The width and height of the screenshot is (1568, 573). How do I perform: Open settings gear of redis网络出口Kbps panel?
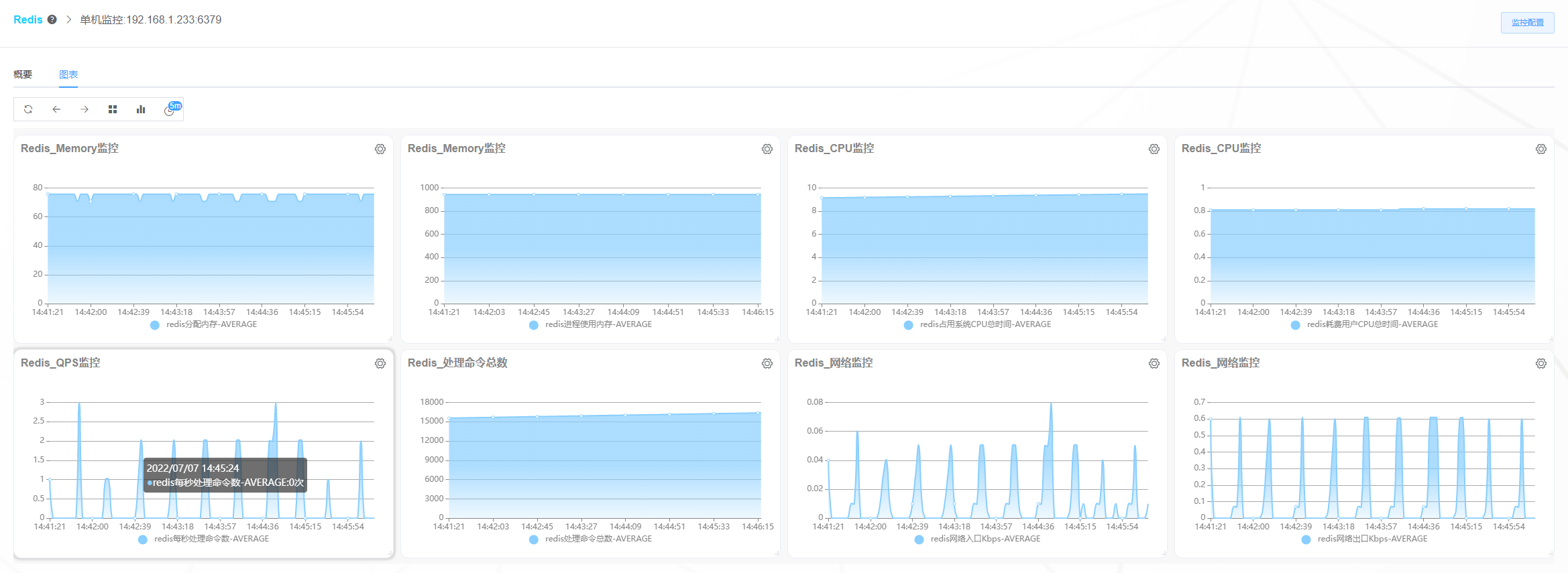click(1541, 363)
